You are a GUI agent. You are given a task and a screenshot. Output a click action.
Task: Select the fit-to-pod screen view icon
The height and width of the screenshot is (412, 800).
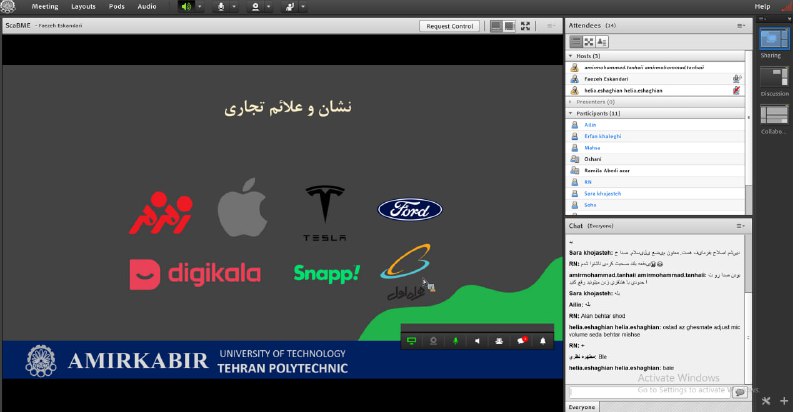[496, 26]
